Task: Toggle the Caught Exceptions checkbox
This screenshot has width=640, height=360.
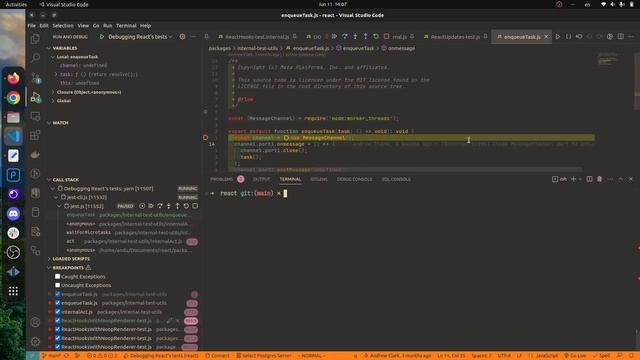Action: (x=58, y=277)
